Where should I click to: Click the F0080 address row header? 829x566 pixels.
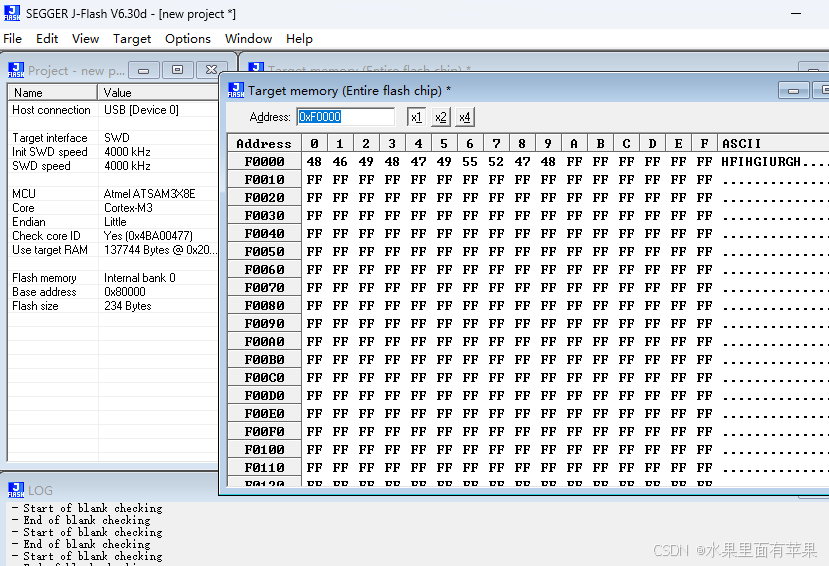[264, 305]
